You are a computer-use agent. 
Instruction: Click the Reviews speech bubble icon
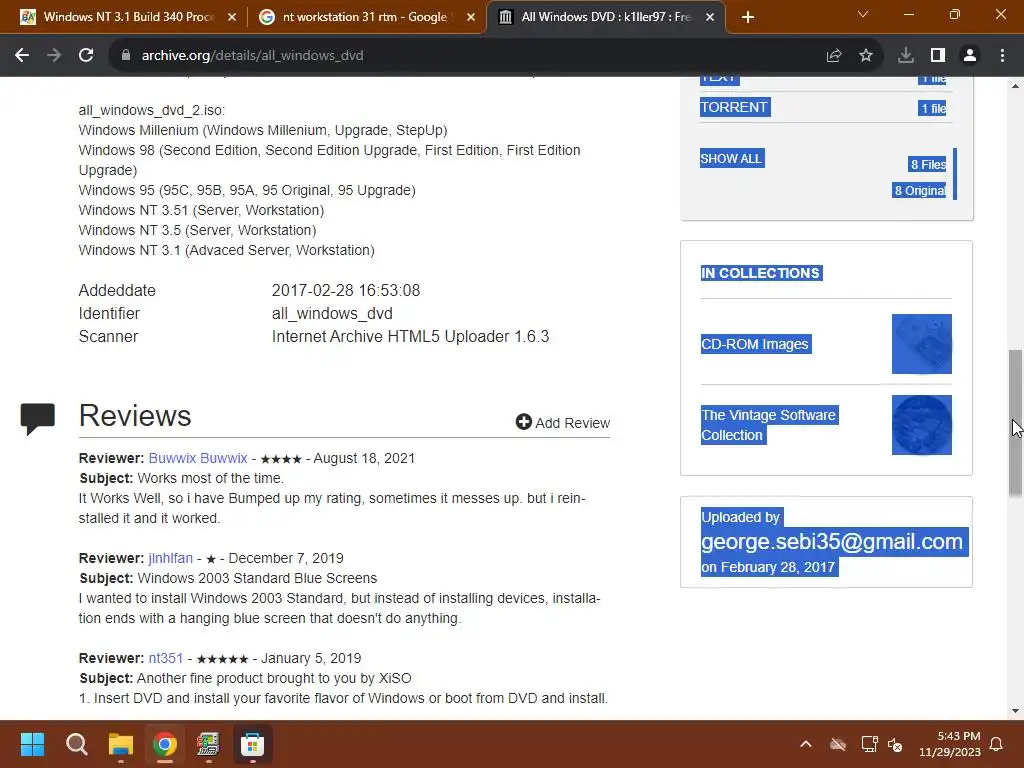click(x=37, y=419)
